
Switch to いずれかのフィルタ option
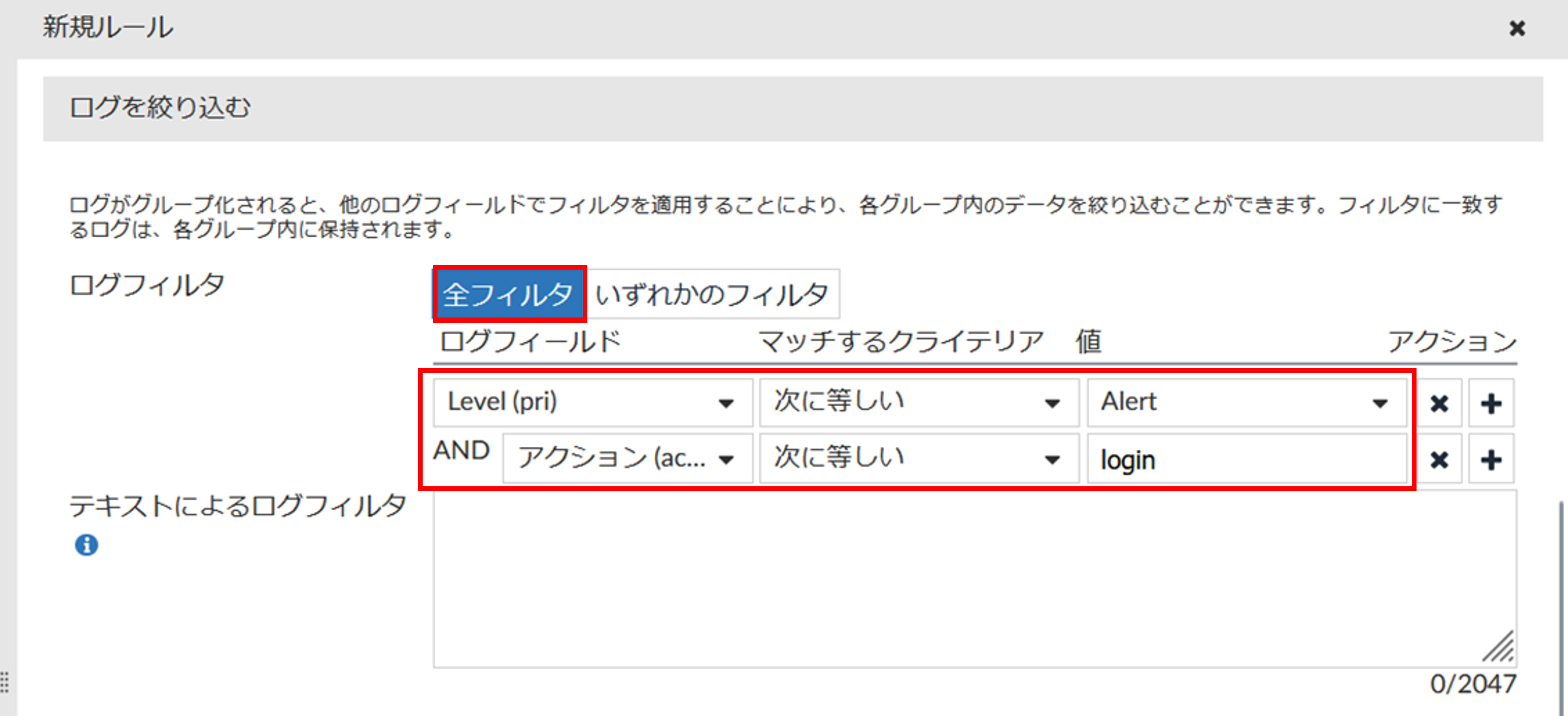(x=712, y=294)
